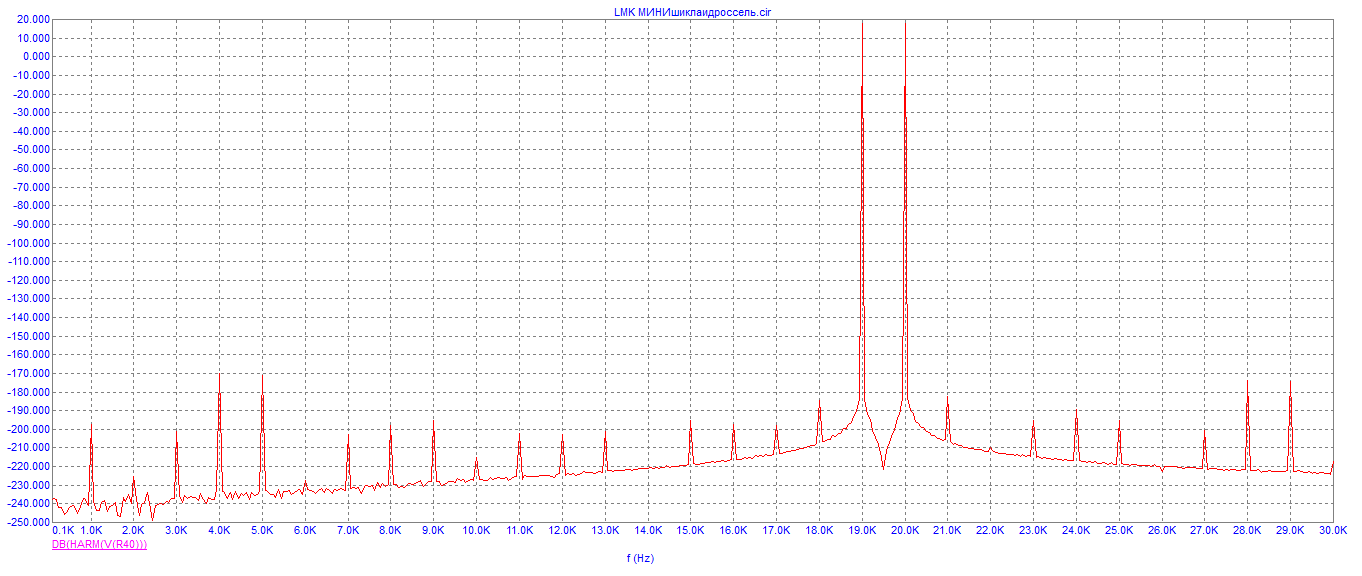Click the 19.0K frequency axis label
Screen dimensions: 1362x576
(862, 530)
